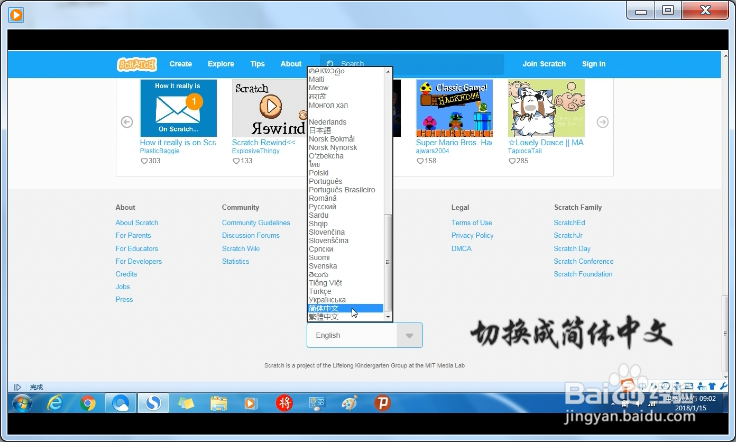Open the Statistics footer link

tap(235, 261)
